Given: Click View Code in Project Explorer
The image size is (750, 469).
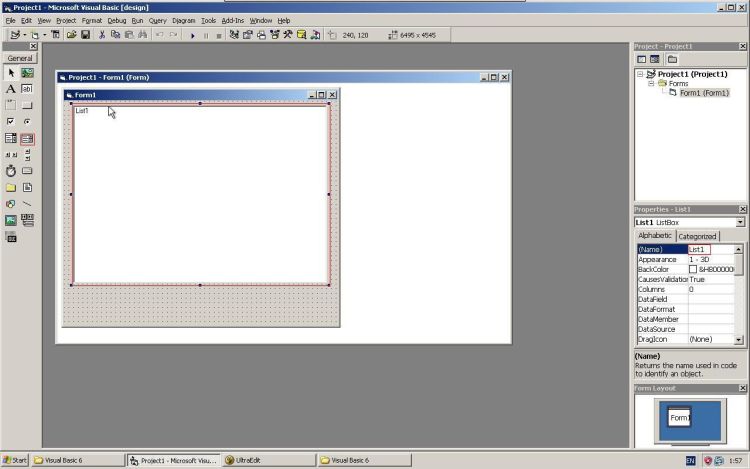Looking at the screenshot, I should [642, 59].
